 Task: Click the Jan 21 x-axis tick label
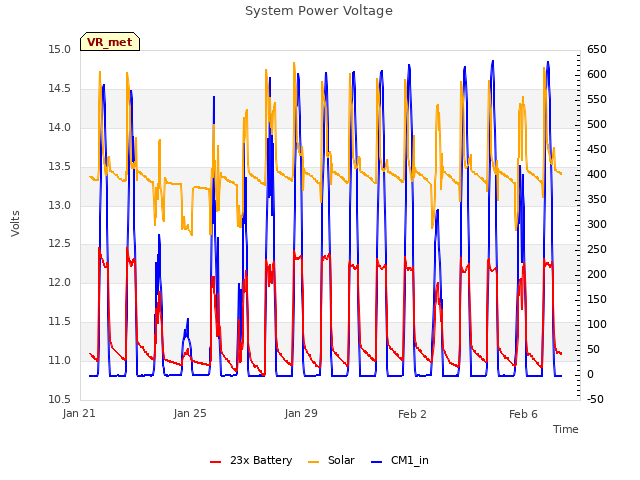(x=79, y=413)
